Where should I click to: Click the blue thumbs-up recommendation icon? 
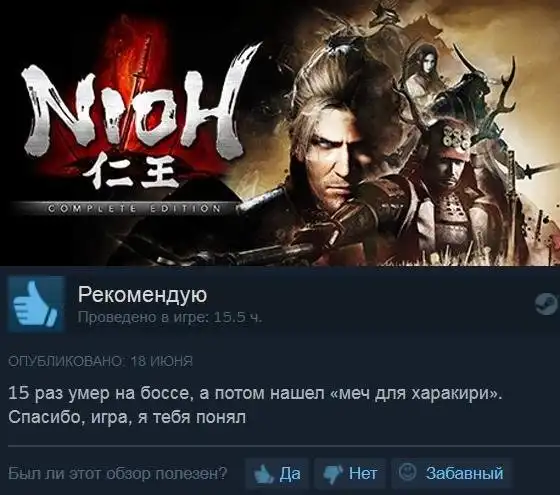pyautogui.click(x=36, y=304)
